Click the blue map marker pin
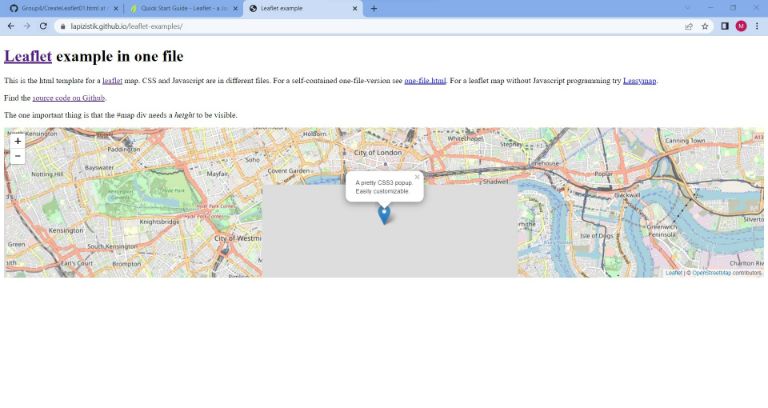 coord(384,213)
